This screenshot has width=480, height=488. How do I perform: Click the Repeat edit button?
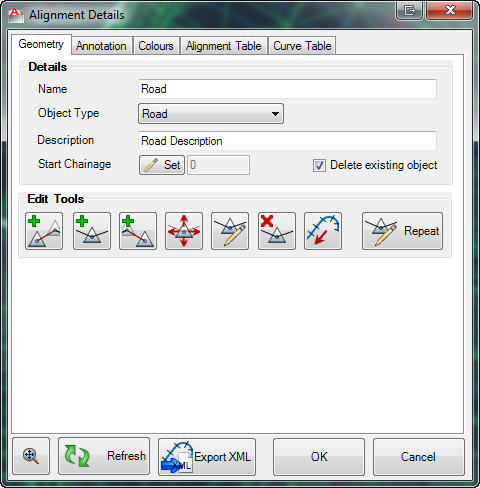(x=402, y=231)
